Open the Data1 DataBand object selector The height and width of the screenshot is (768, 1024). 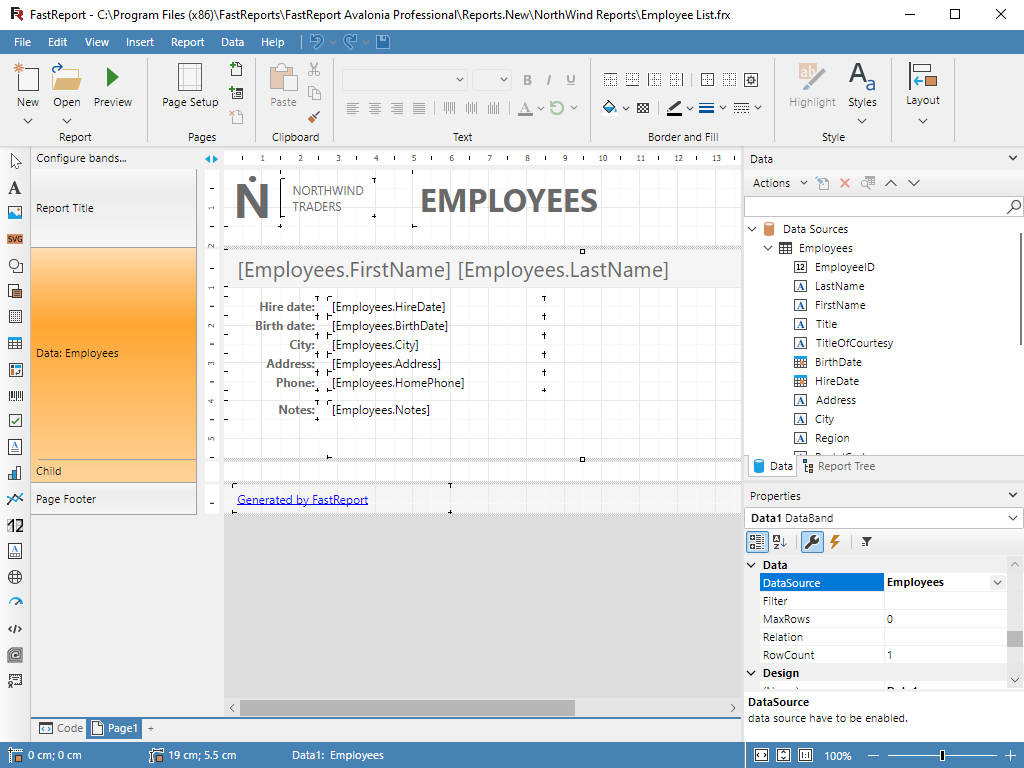tap(1014, 518)
